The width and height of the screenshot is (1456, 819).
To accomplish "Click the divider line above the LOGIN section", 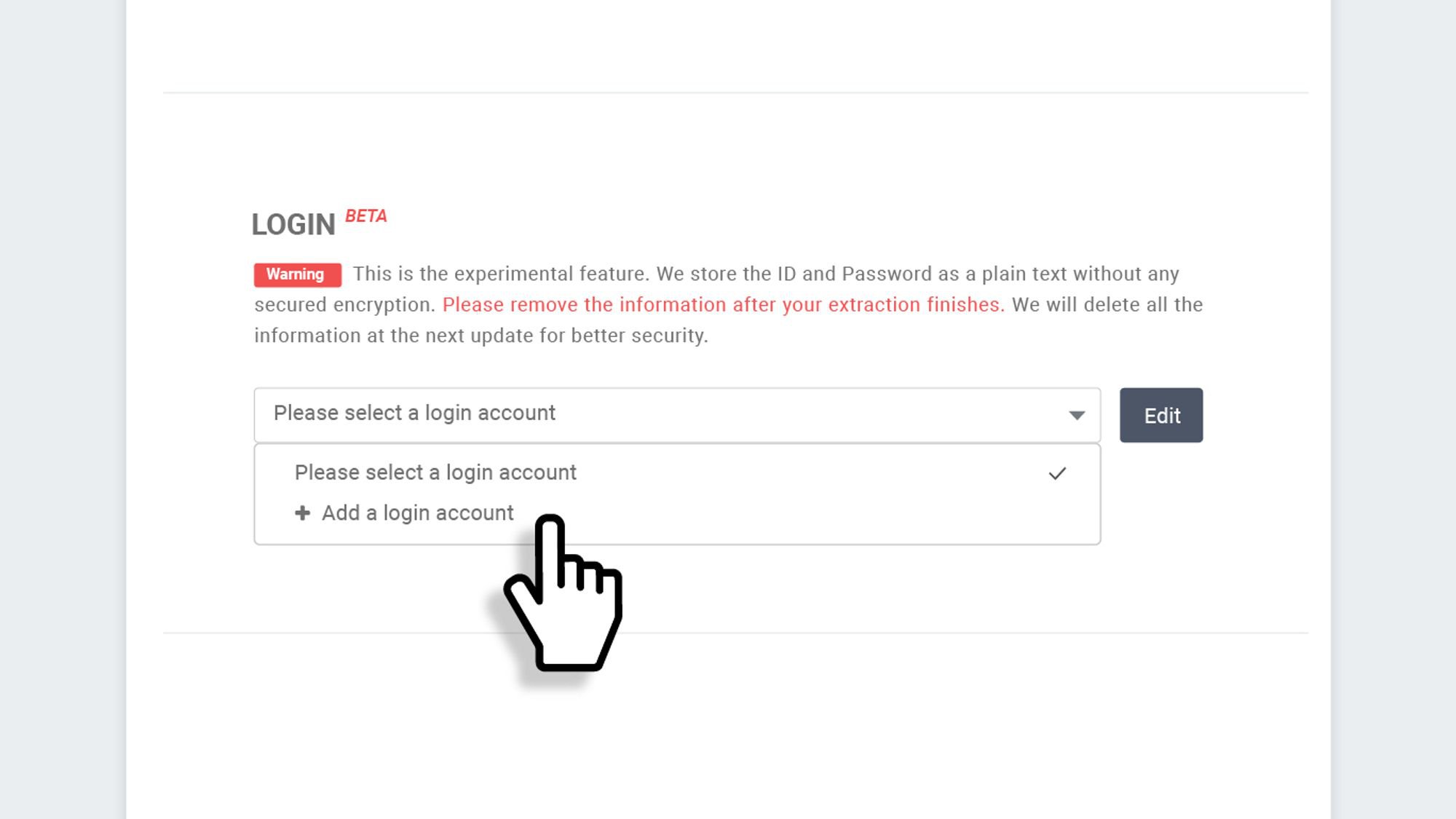I will [x=735, y=92].
